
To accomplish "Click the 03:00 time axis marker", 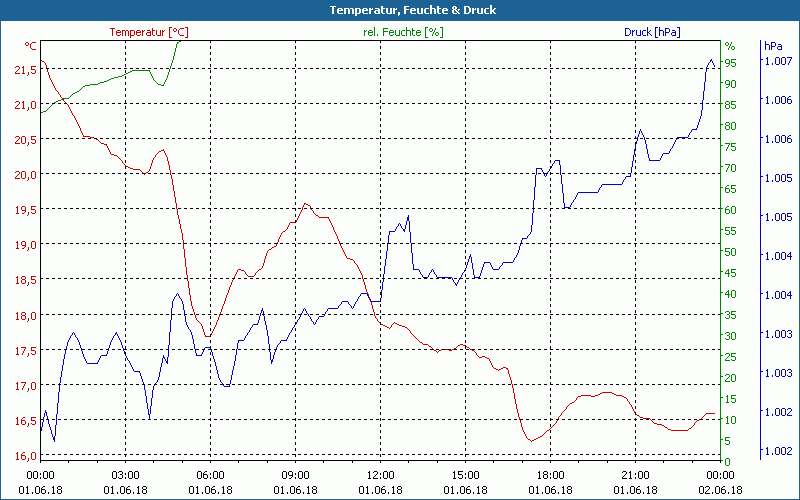I will (126, 475).
